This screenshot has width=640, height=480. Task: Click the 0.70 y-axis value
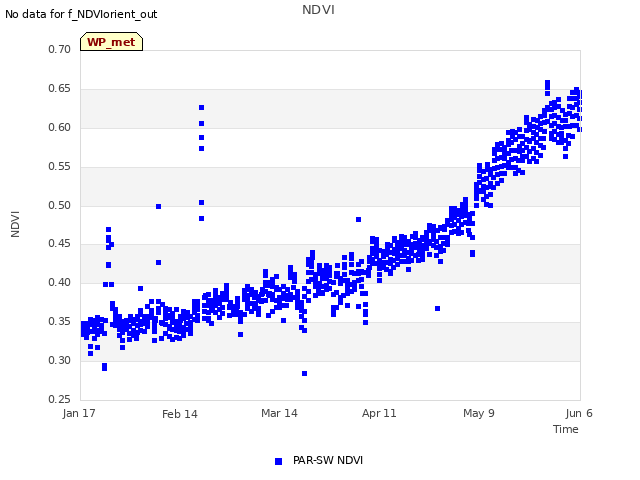pos(59,49)
